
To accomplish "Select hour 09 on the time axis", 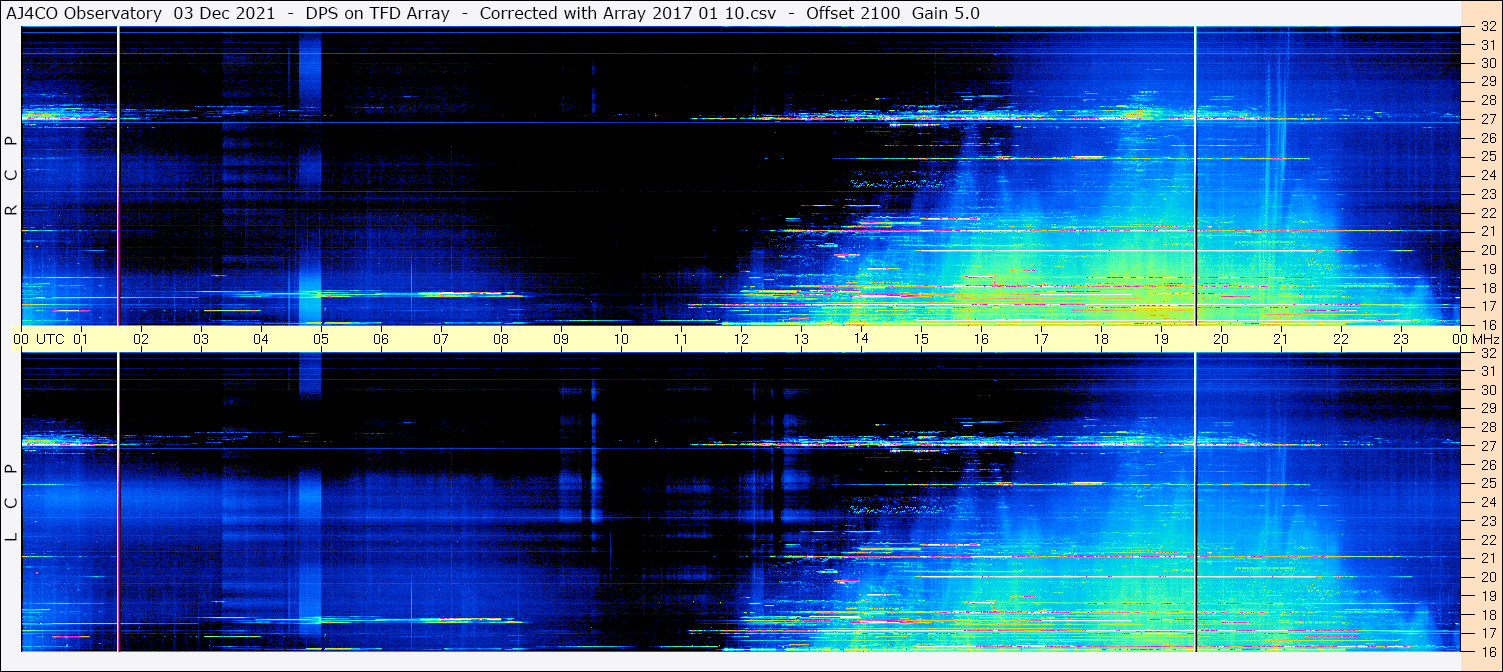I will click(x=561, y=339).
